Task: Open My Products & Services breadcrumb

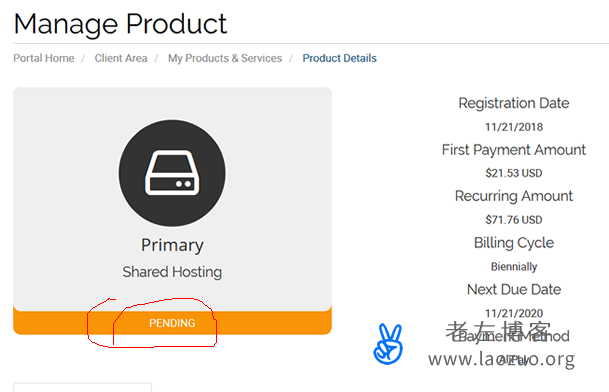Action: pyautogui.click(x=225, y=58)
